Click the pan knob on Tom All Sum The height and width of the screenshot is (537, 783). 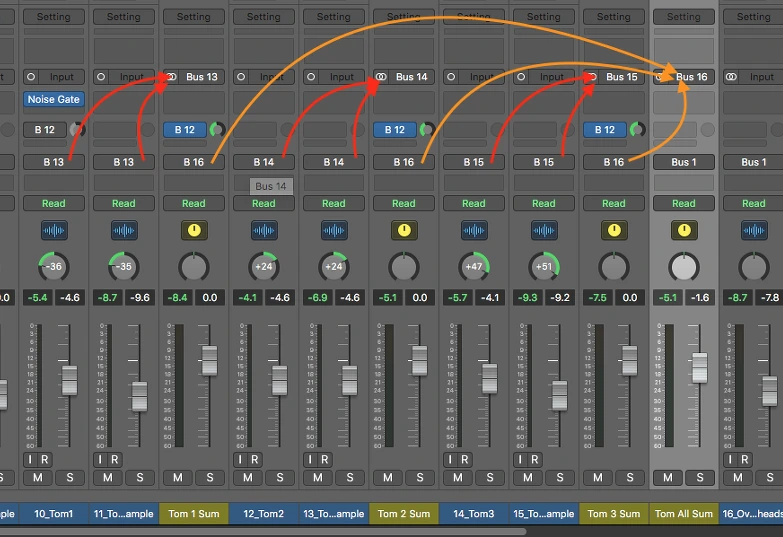pyautogui.click(x=684, y=267)
